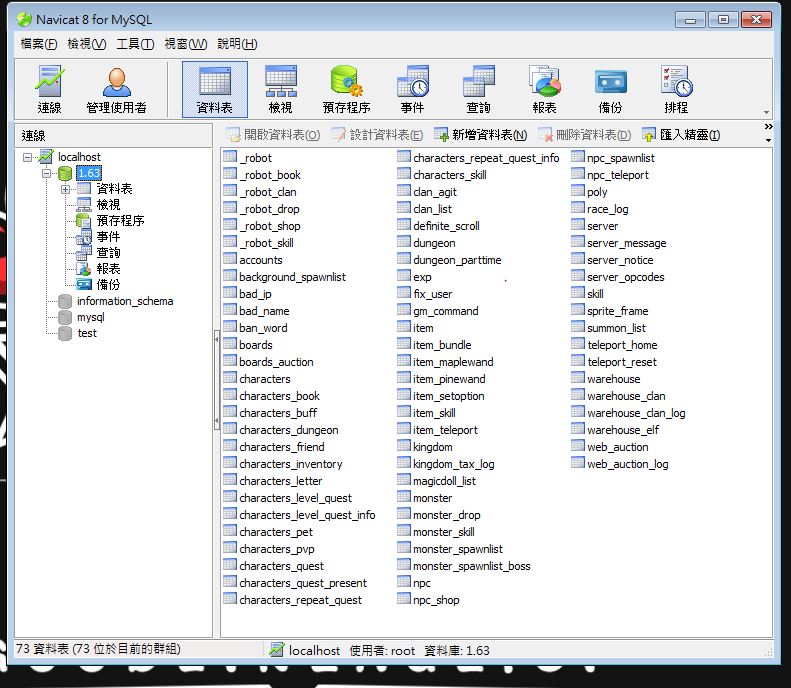This screenshot has width=791, height=688.
Task: Click the pane splitter collapse handle
Action: [216, 380]
